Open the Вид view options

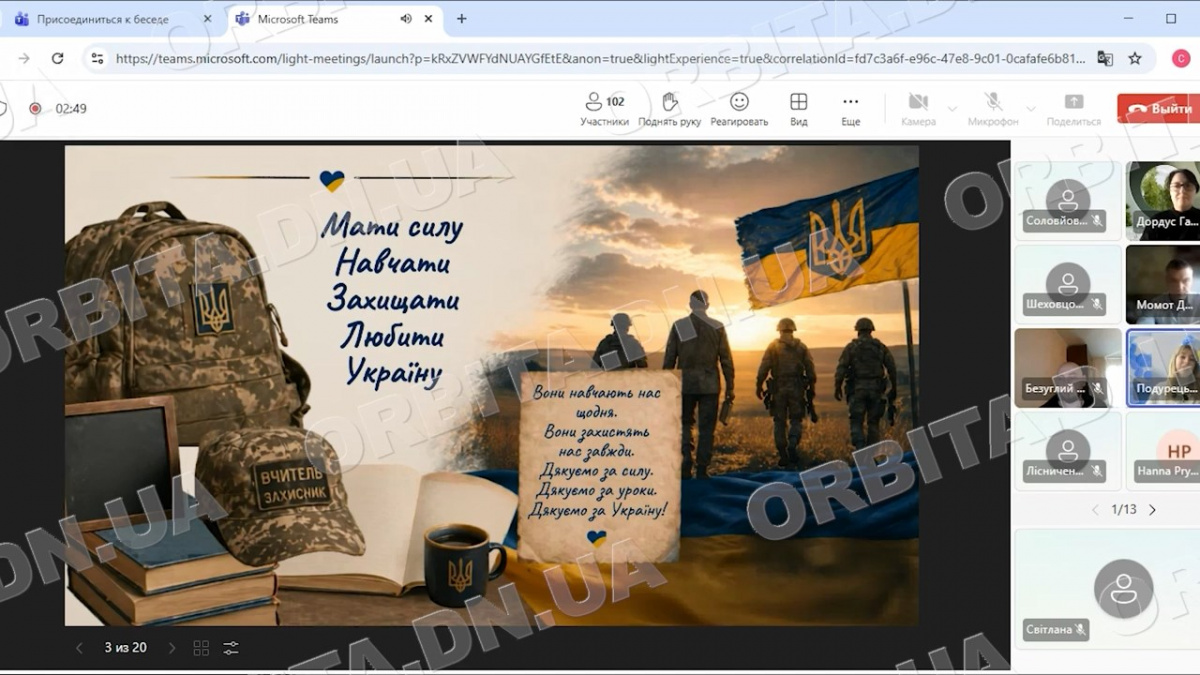pyautogui.click(x=799, y=109)
